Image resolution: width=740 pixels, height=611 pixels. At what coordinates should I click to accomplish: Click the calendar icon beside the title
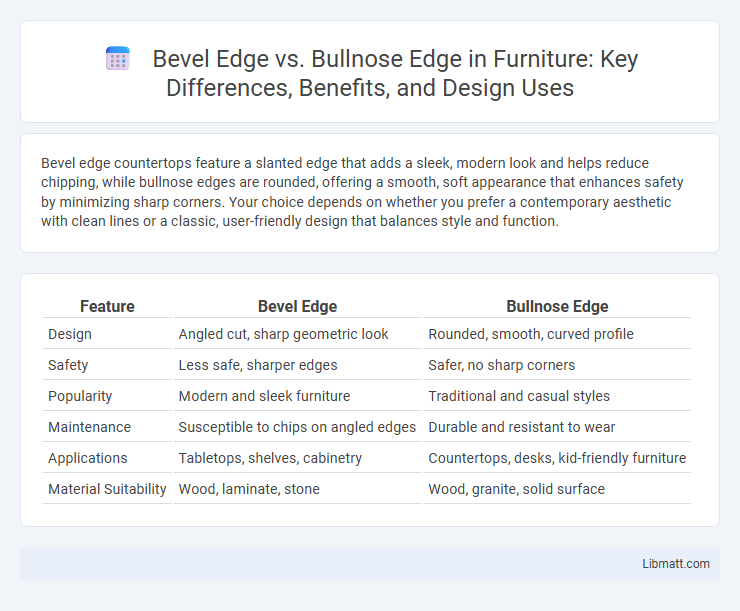118,59
